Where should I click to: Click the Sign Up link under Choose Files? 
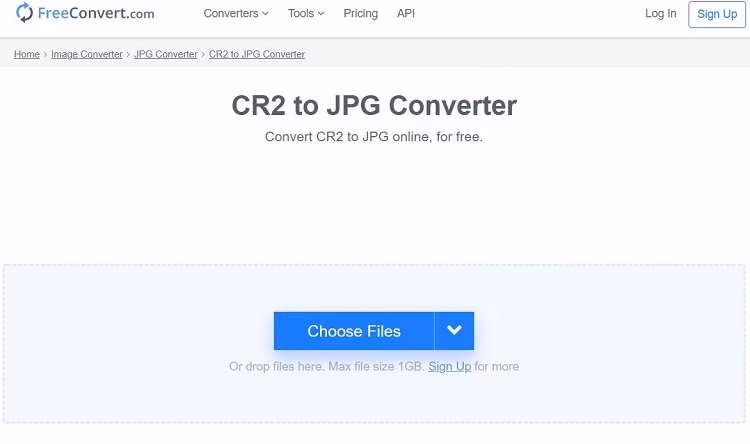coord(450,367)
